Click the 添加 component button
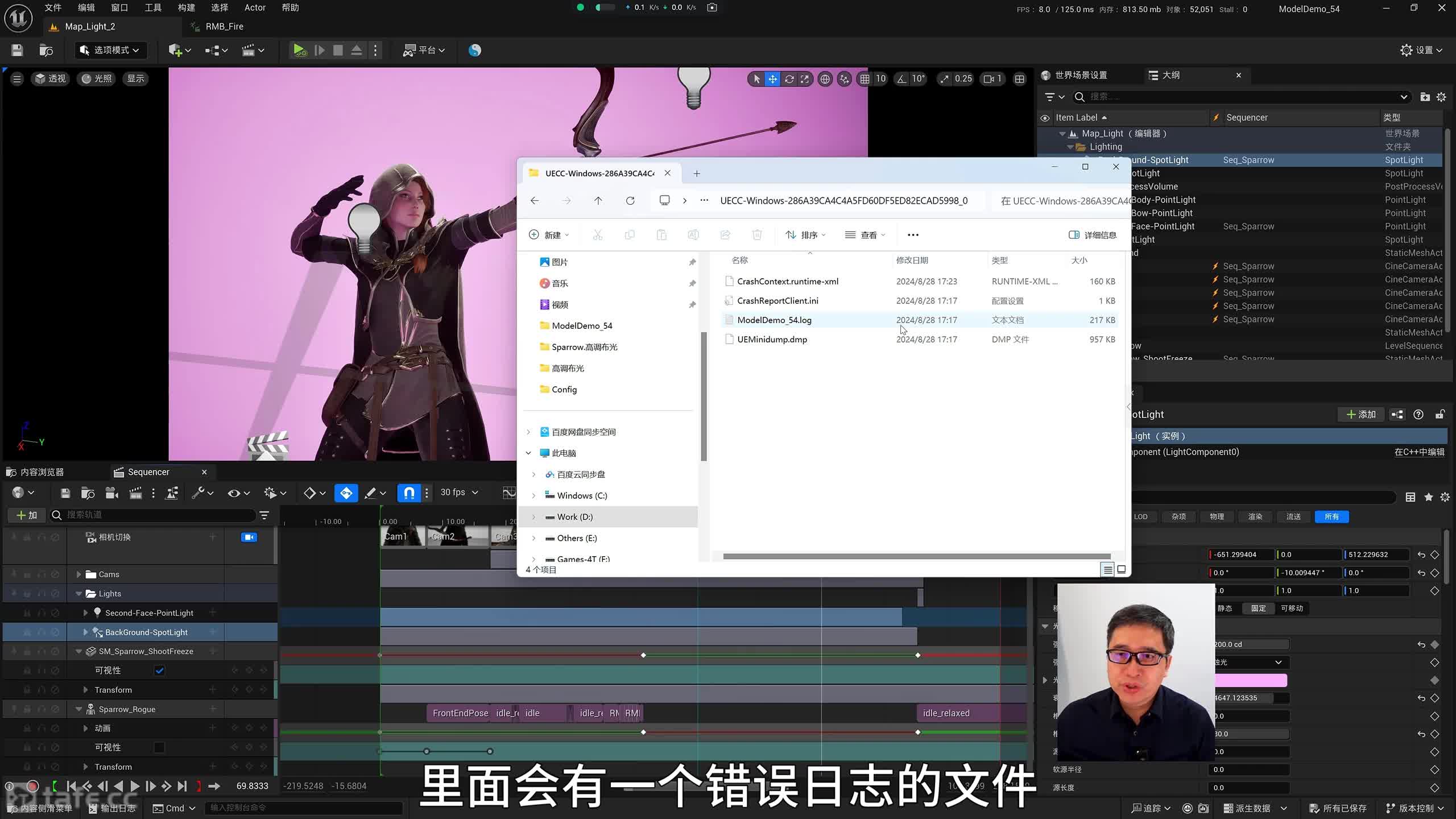The width and height of the screenshot is (1456, 819). click(1360, 415)
